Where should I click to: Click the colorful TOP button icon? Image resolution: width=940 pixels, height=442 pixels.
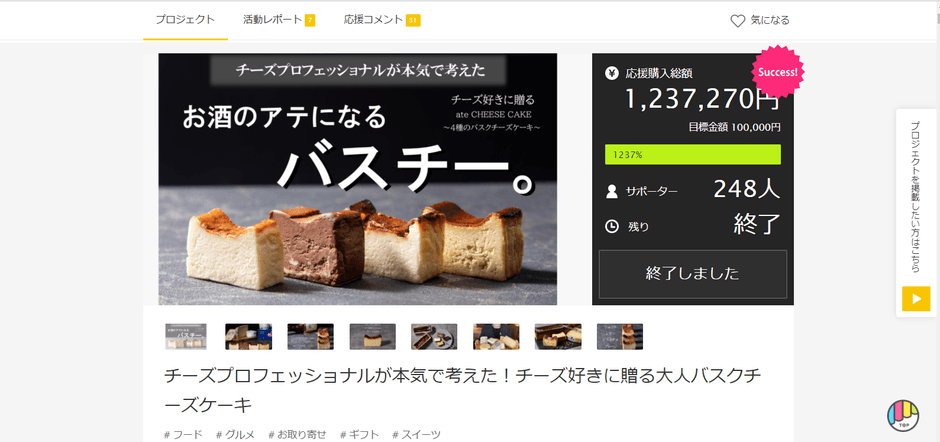903,415
